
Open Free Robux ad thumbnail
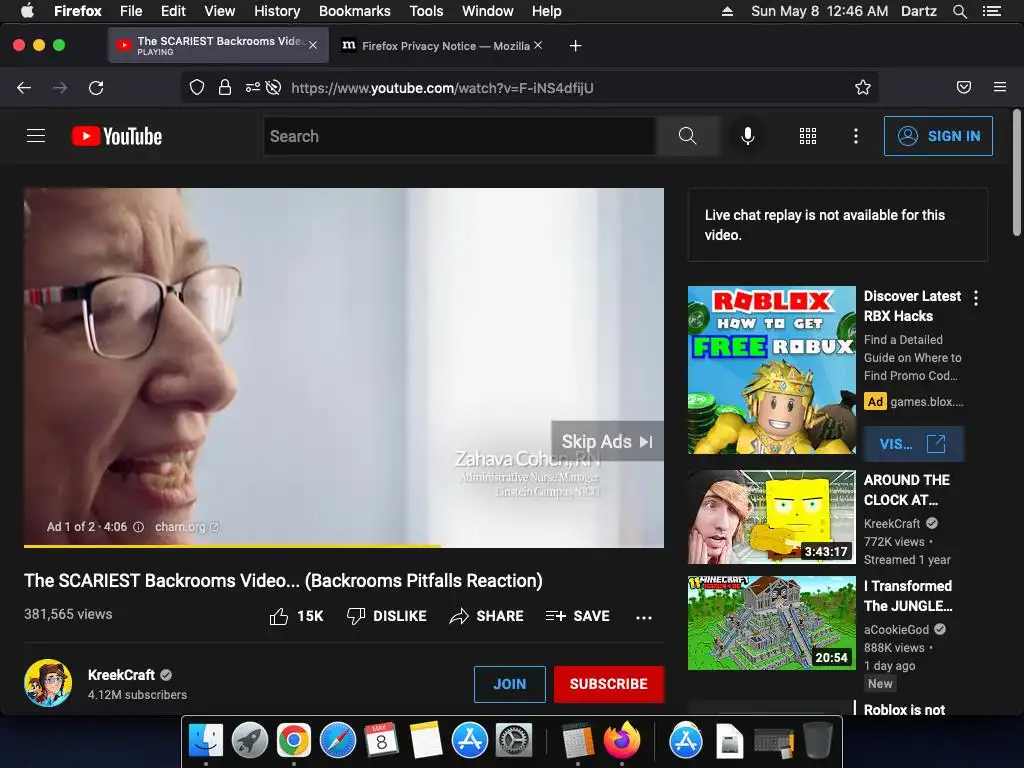[x=771, y=370]
